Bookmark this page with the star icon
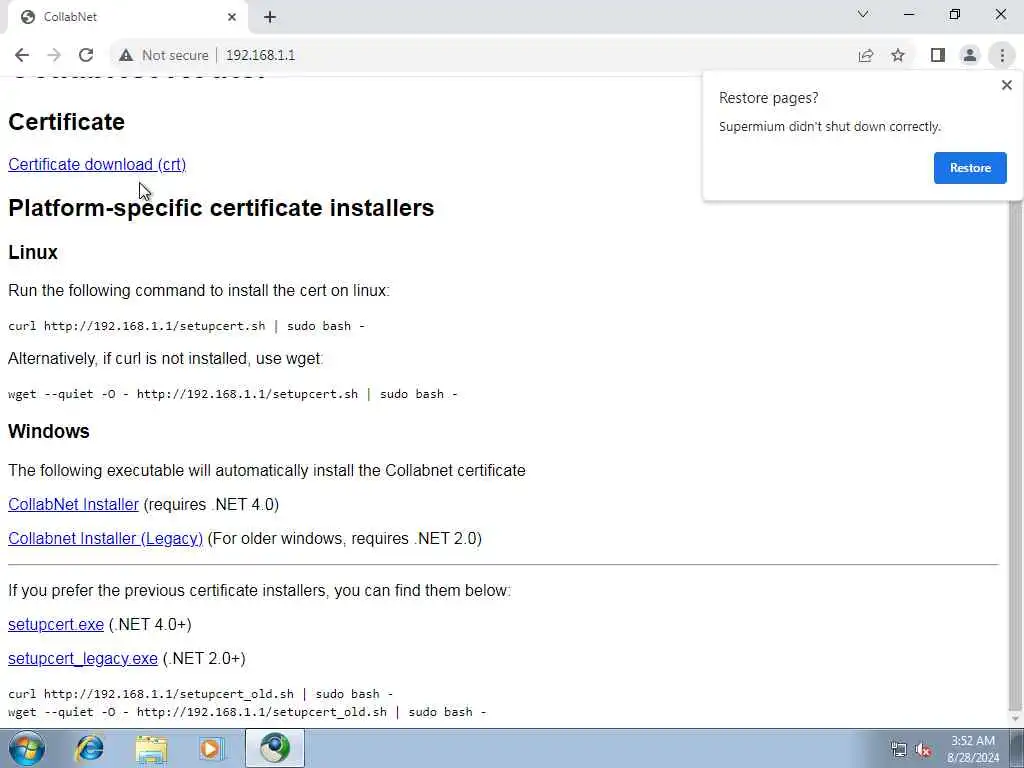 click(898, 56)
